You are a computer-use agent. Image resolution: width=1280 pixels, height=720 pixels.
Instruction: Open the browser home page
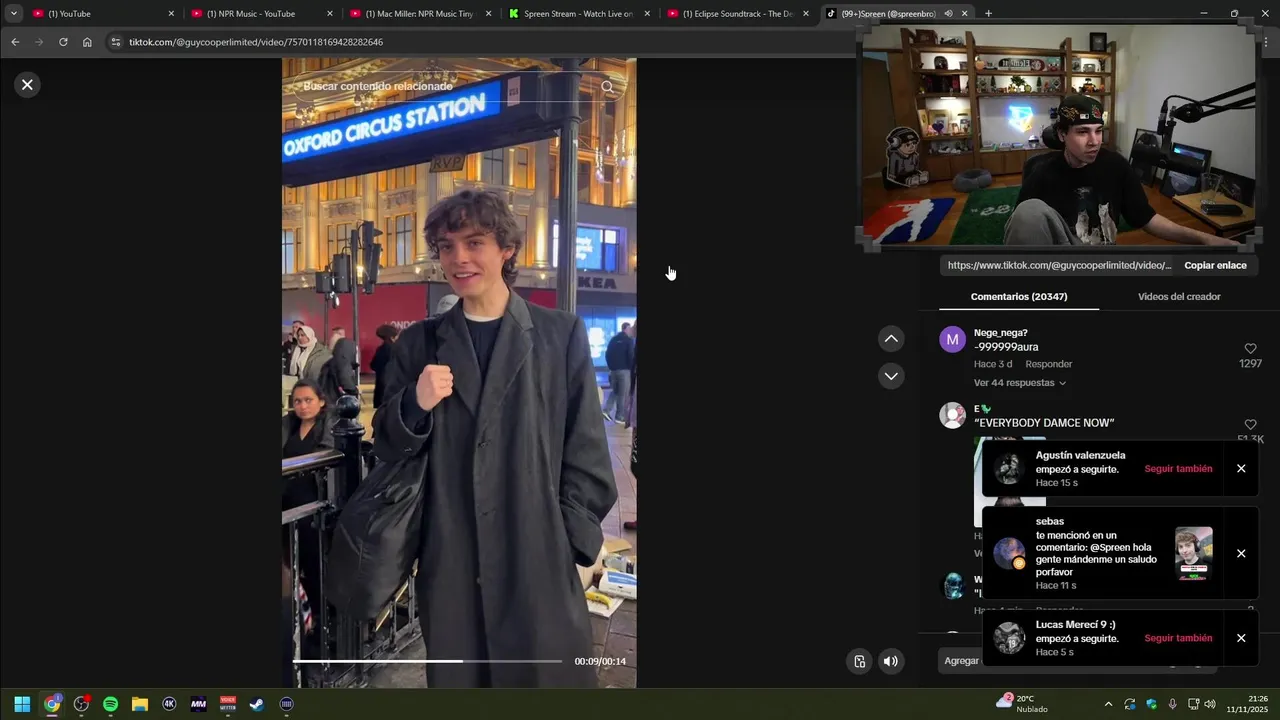pos(87,42)
